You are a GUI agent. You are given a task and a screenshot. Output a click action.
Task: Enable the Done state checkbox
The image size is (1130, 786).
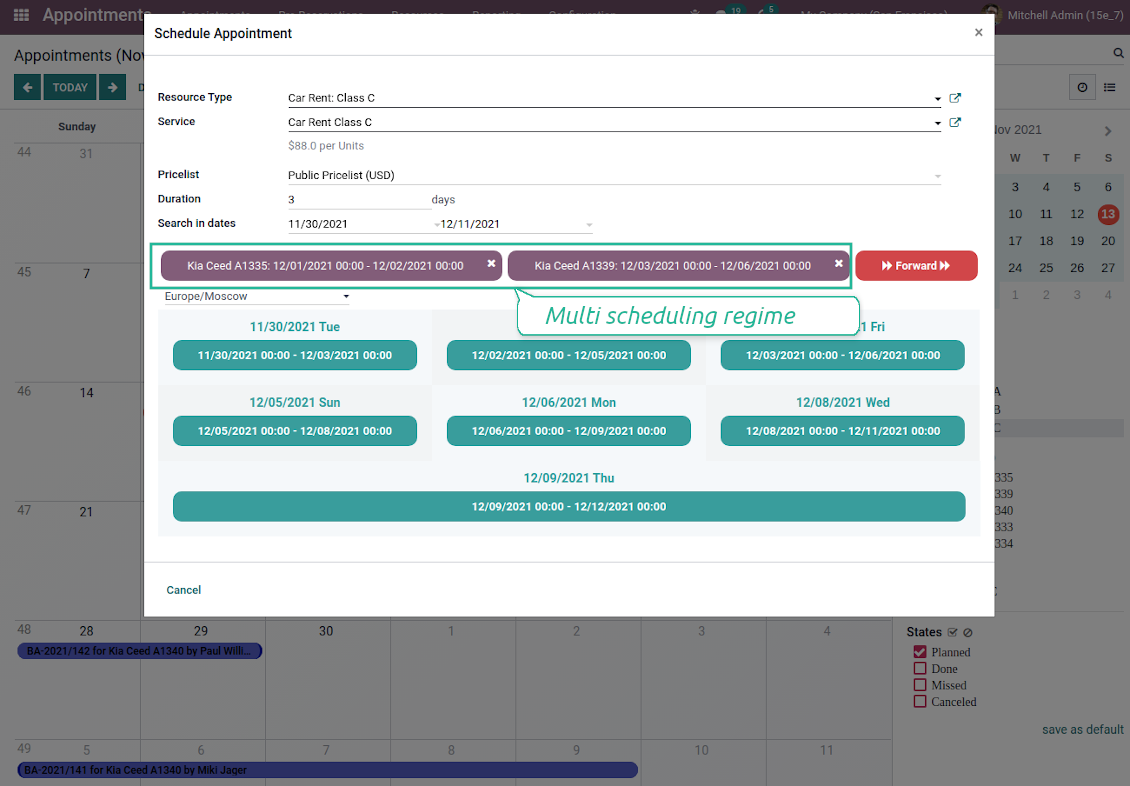(920, 669)
